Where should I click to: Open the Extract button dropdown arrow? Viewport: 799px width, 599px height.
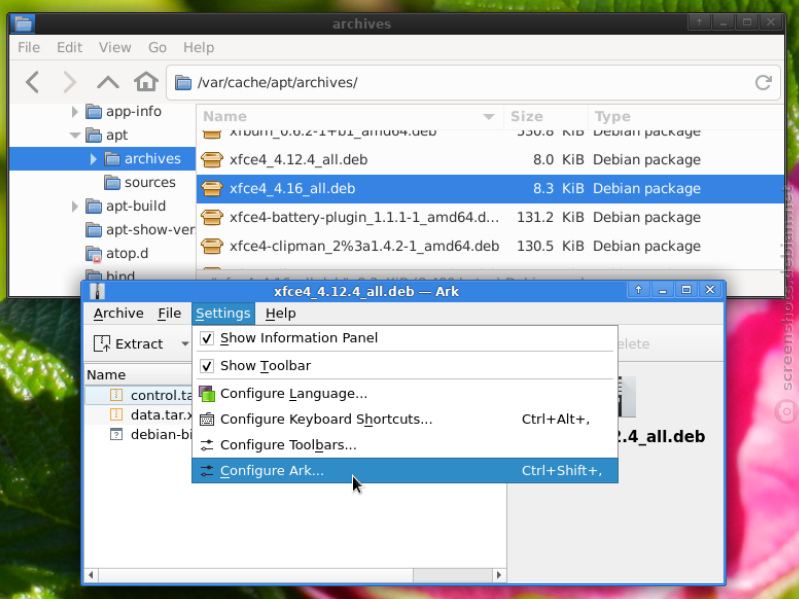pyautogui.click(x=184, y=344)
